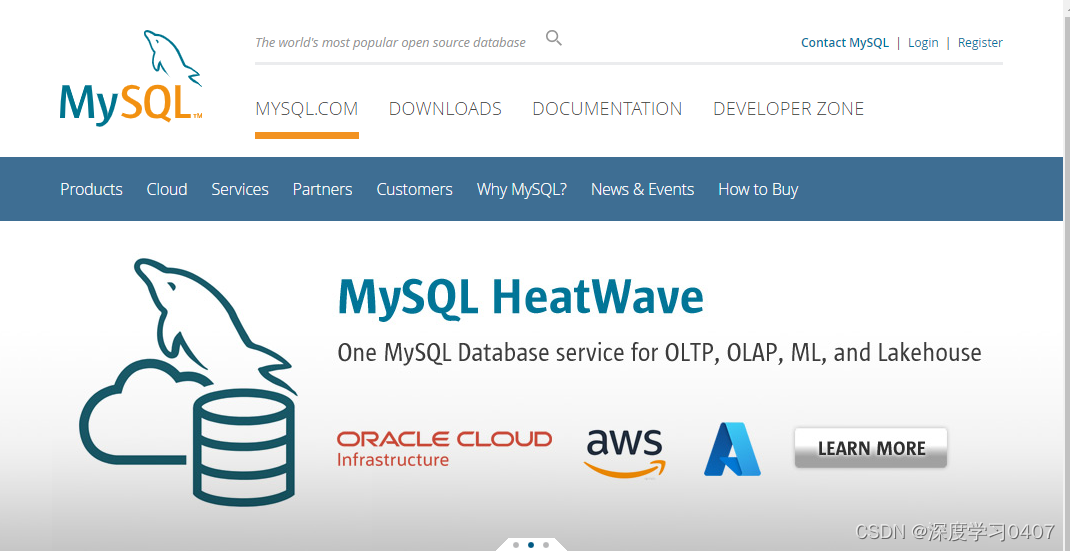Click the MySQL dolphin logo
Viewport: 1070px width, 551px height.
coord(131,78)
